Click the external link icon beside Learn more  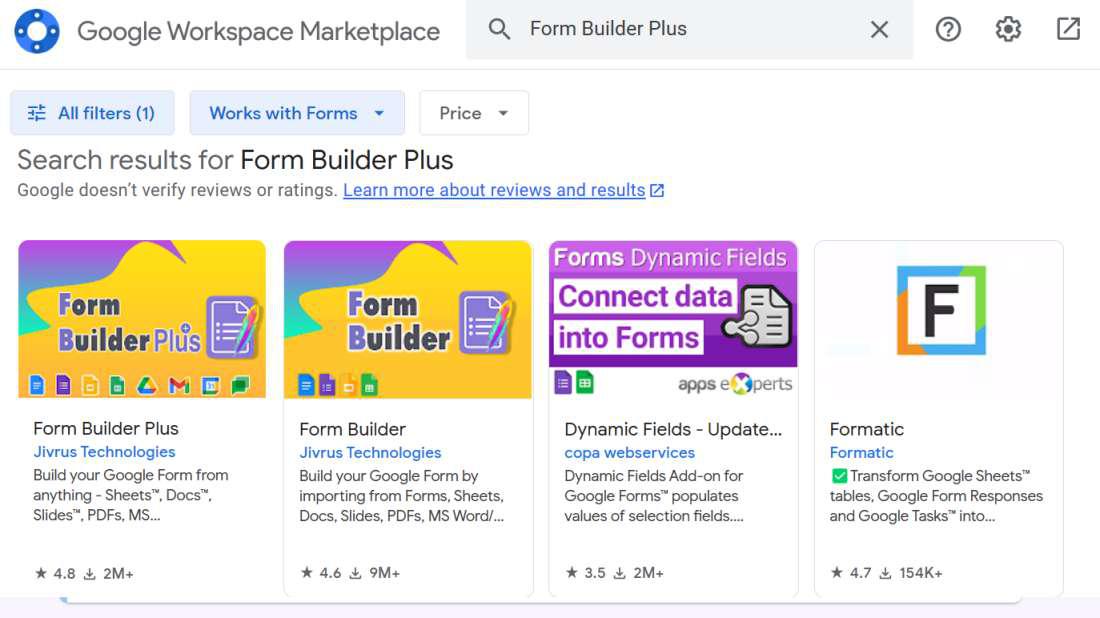[x=657, y=190]
